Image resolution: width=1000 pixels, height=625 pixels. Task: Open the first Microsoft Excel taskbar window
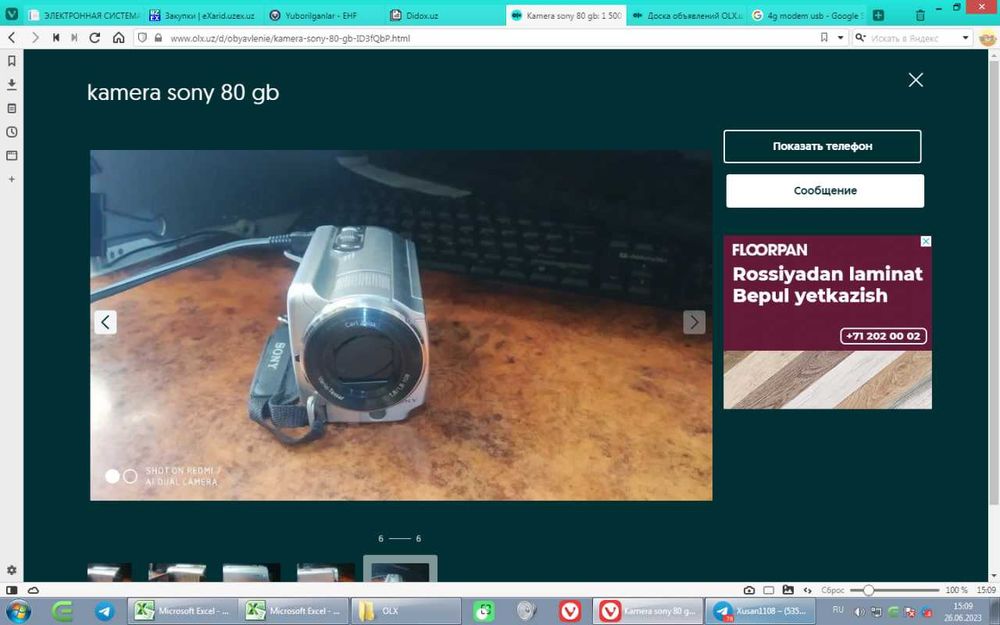click(182, 611)
